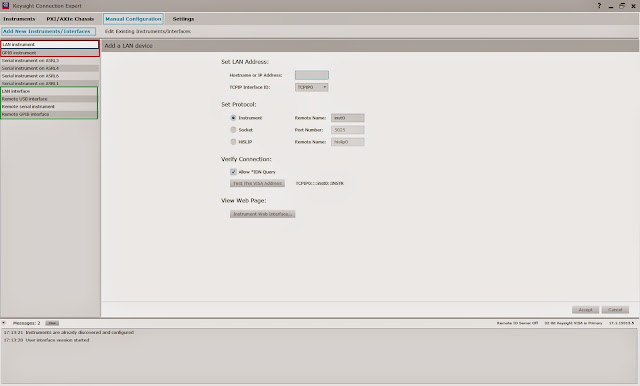Select the HiSLIP protocol radio button
Screen dimensions: 640x386
[x=233, y=142]
